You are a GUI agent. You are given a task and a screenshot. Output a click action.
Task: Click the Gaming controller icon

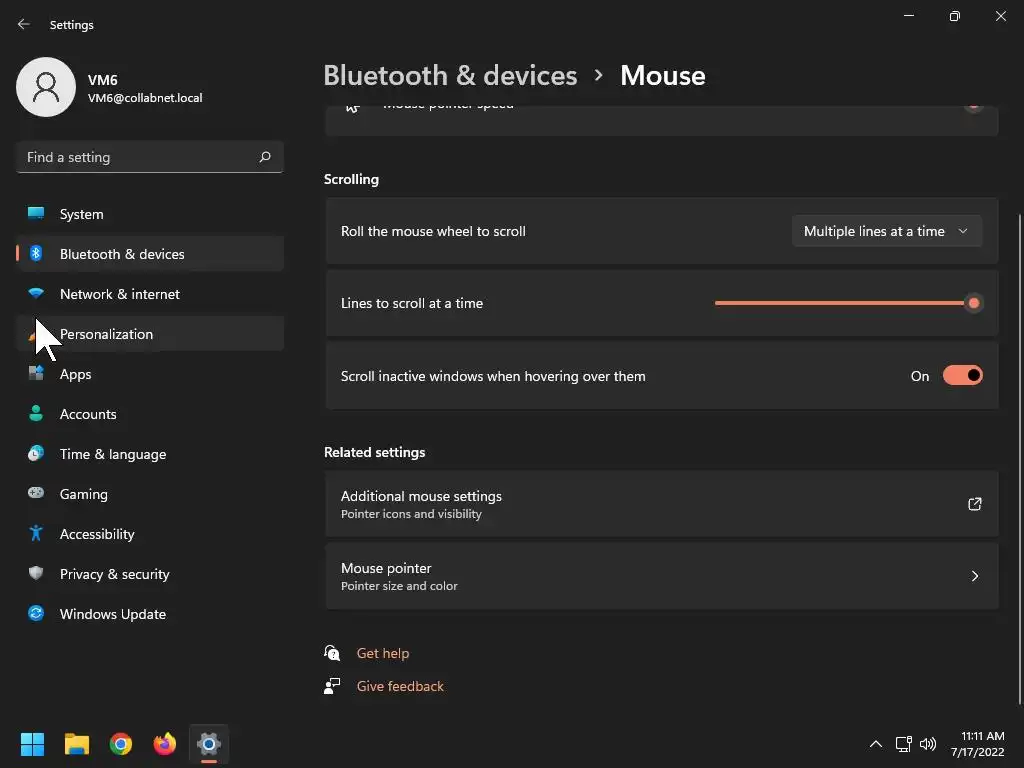point(36,494)
